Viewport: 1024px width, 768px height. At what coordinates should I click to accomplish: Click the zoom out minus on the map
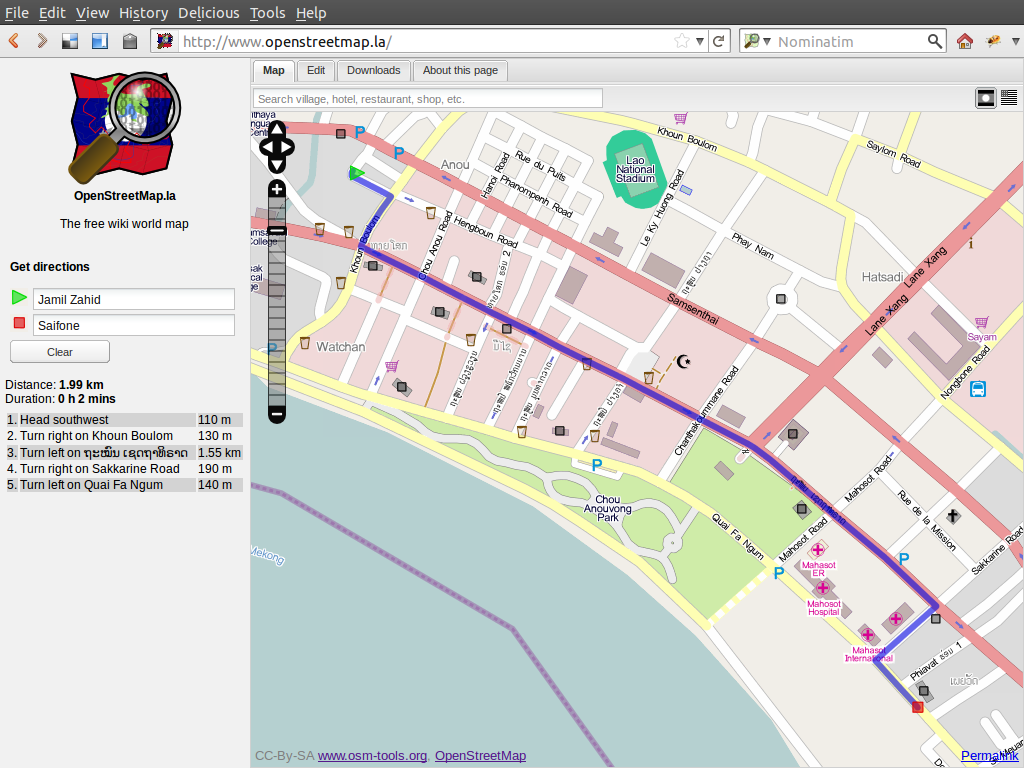(277, 414)
